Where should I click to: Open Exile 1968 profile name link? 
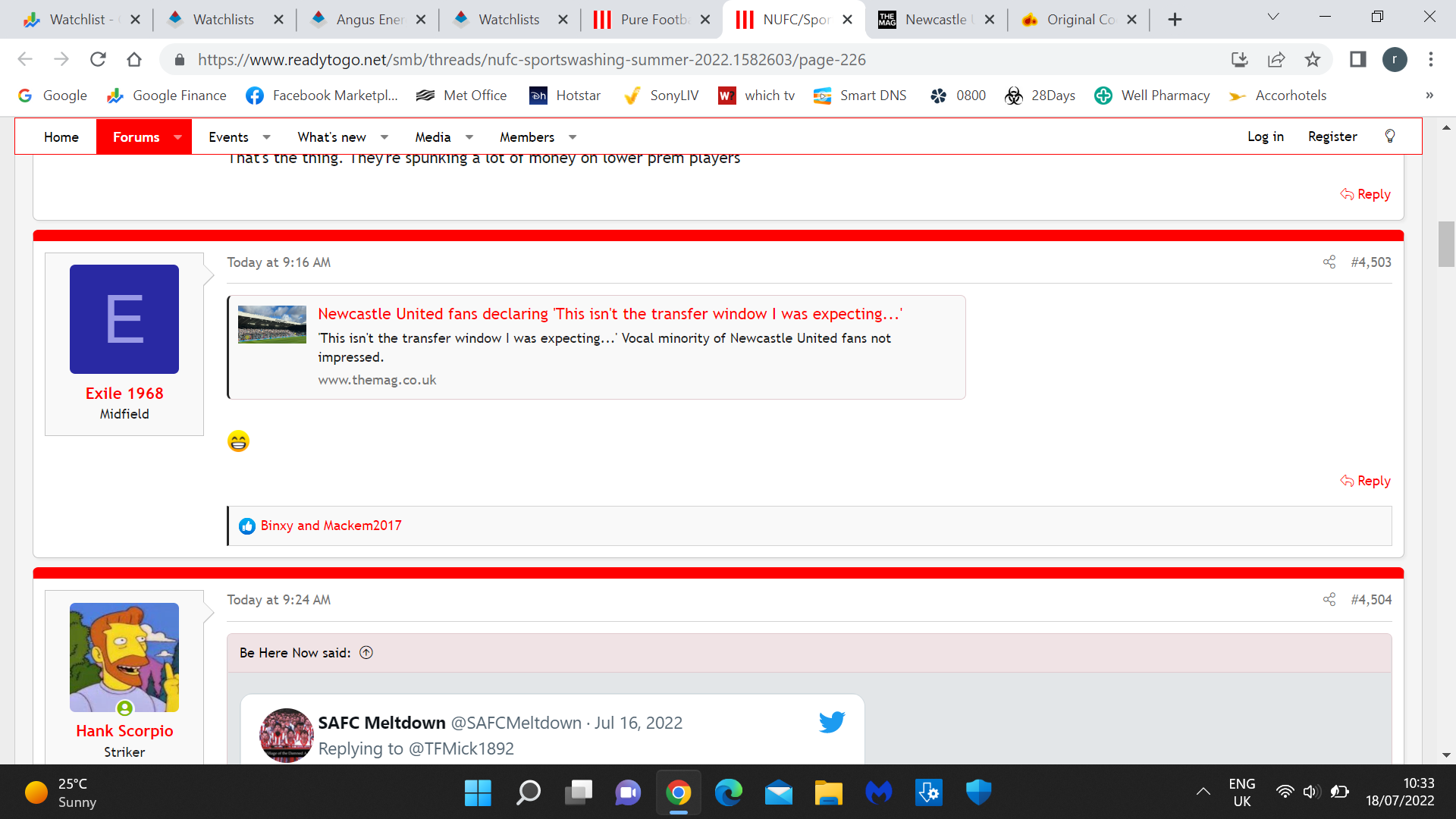pos(124,394)
